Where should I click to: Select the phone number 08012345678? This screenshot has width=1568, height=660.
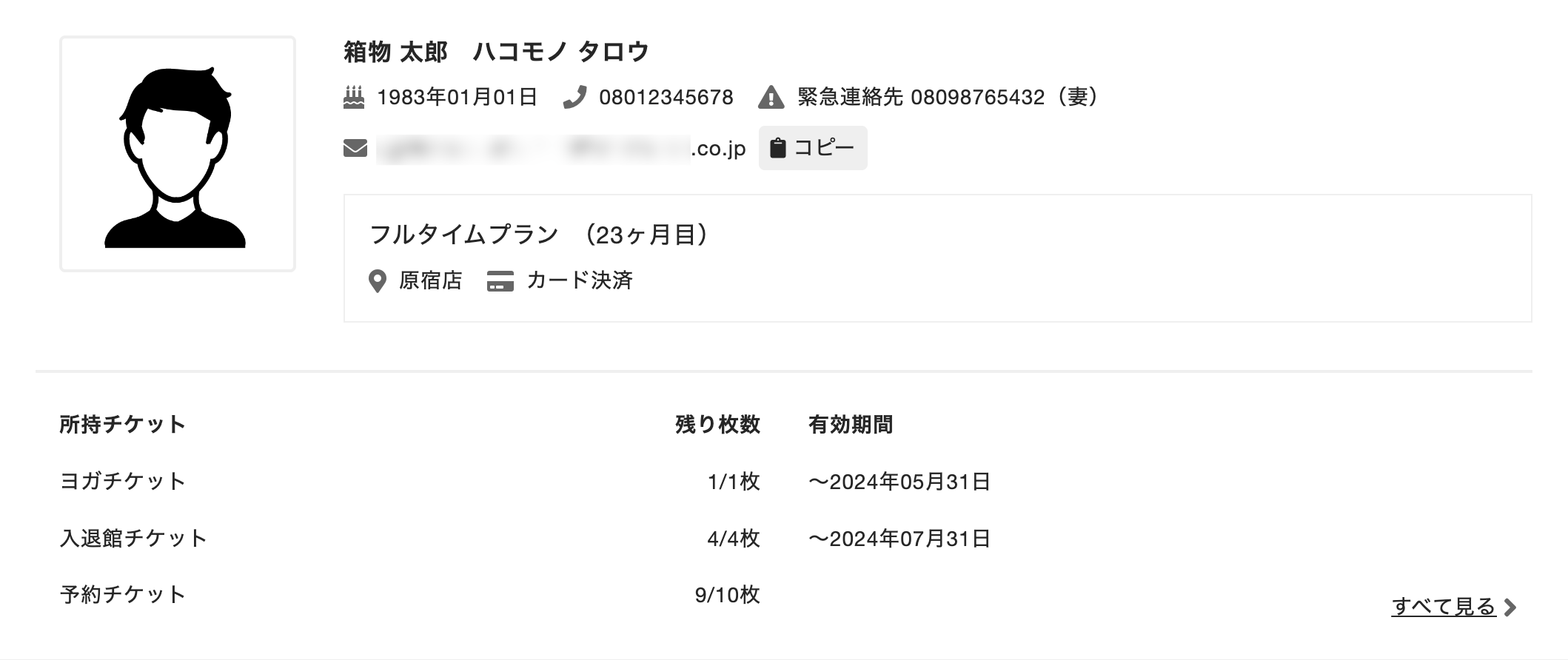coord(666,98)
